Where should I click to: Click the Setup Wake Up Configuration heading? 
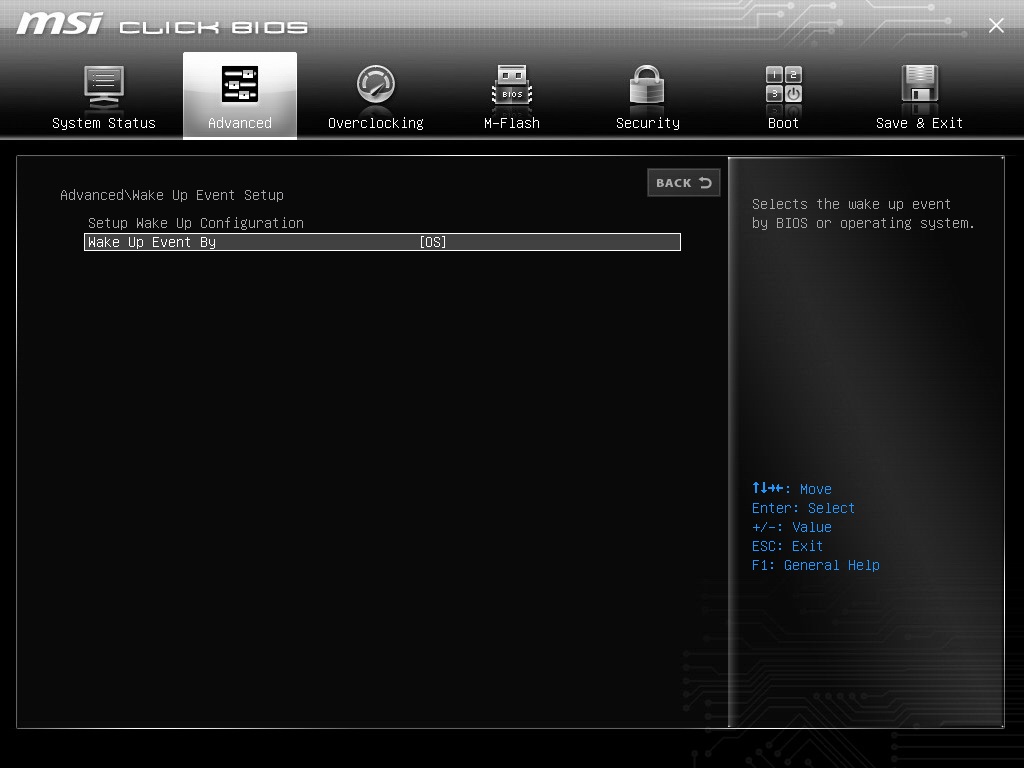(x=196, y=223)
